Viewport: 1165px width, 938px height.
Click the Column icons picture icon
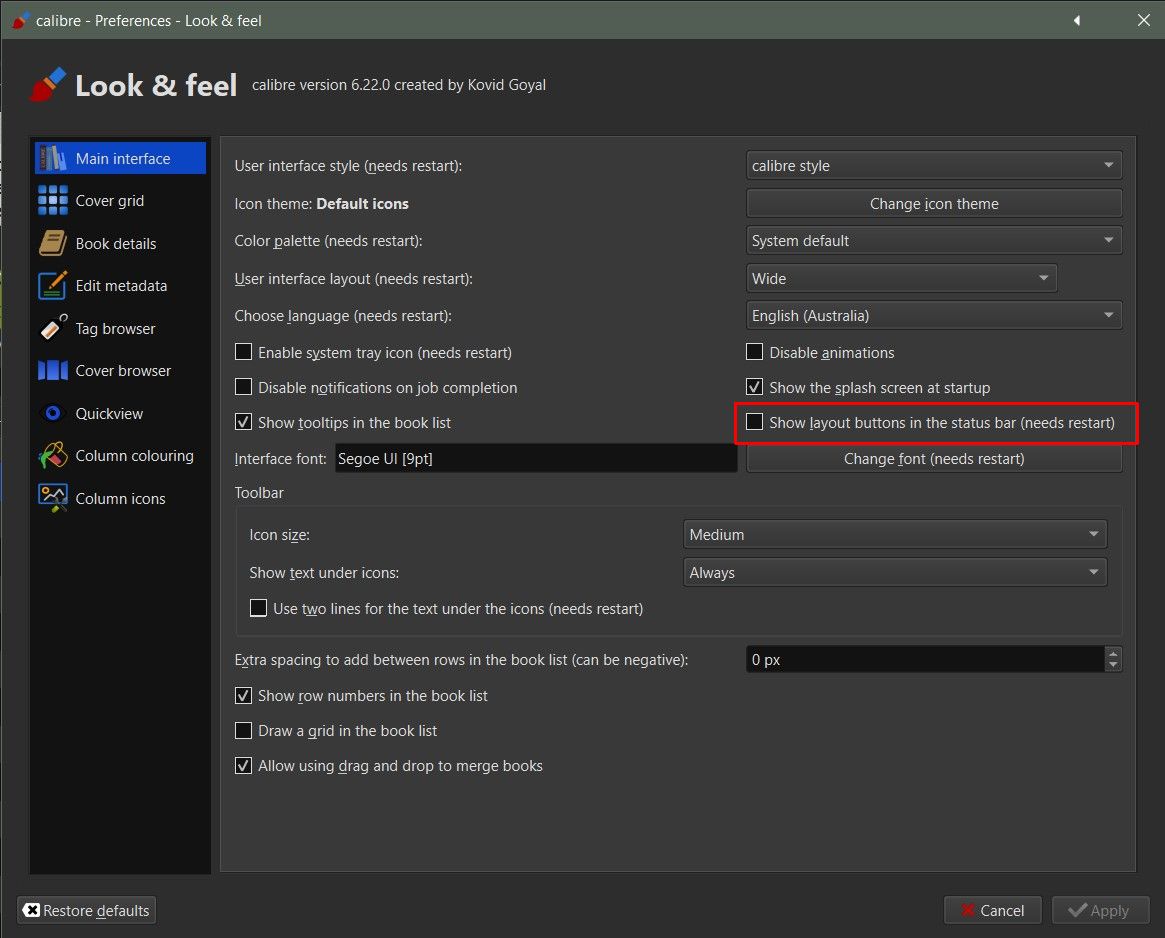52,498
